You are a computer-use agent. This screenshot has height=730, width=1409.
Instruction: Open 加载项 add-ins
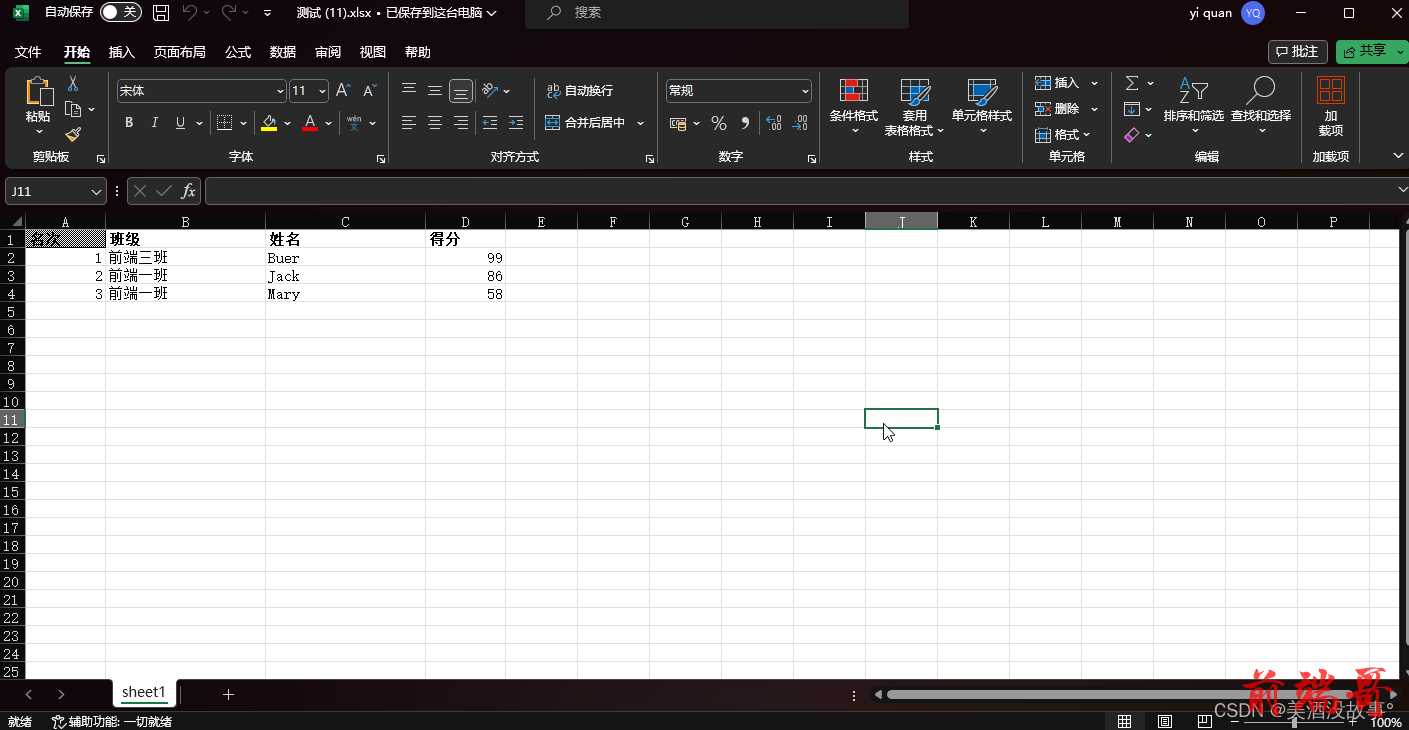point(1331,107)
